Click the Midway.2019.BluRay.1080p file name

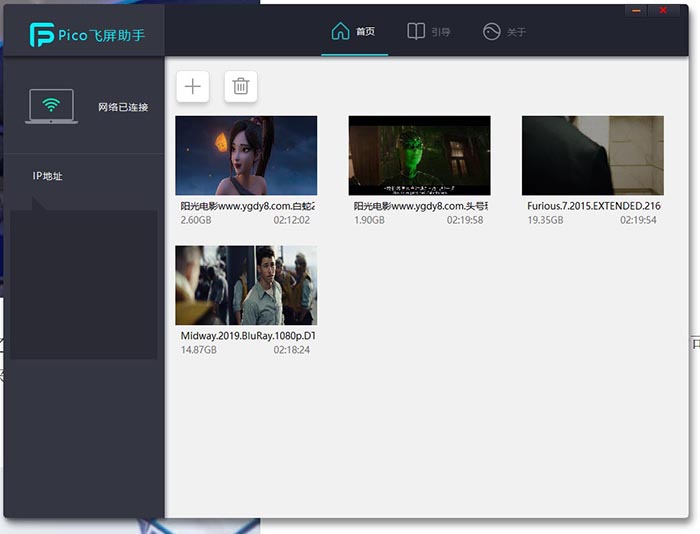tap(247, 336)
